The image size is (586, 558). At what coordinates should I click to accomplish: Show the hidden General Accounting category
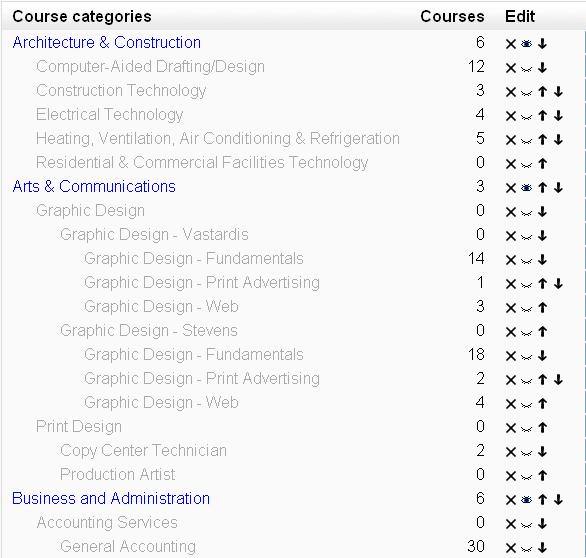click(526, 549)
